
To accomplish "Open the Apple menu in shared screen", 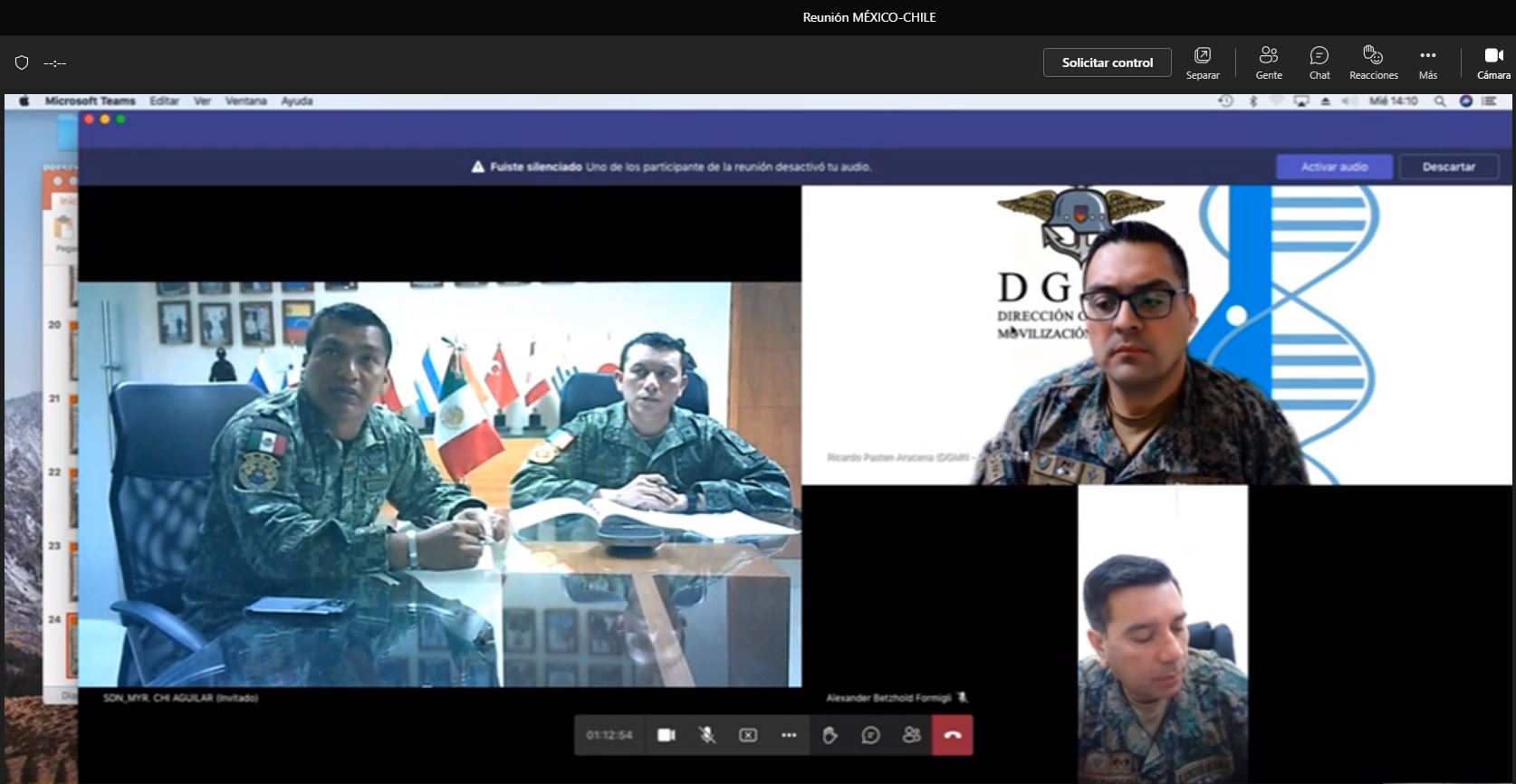I will (24, 101).
